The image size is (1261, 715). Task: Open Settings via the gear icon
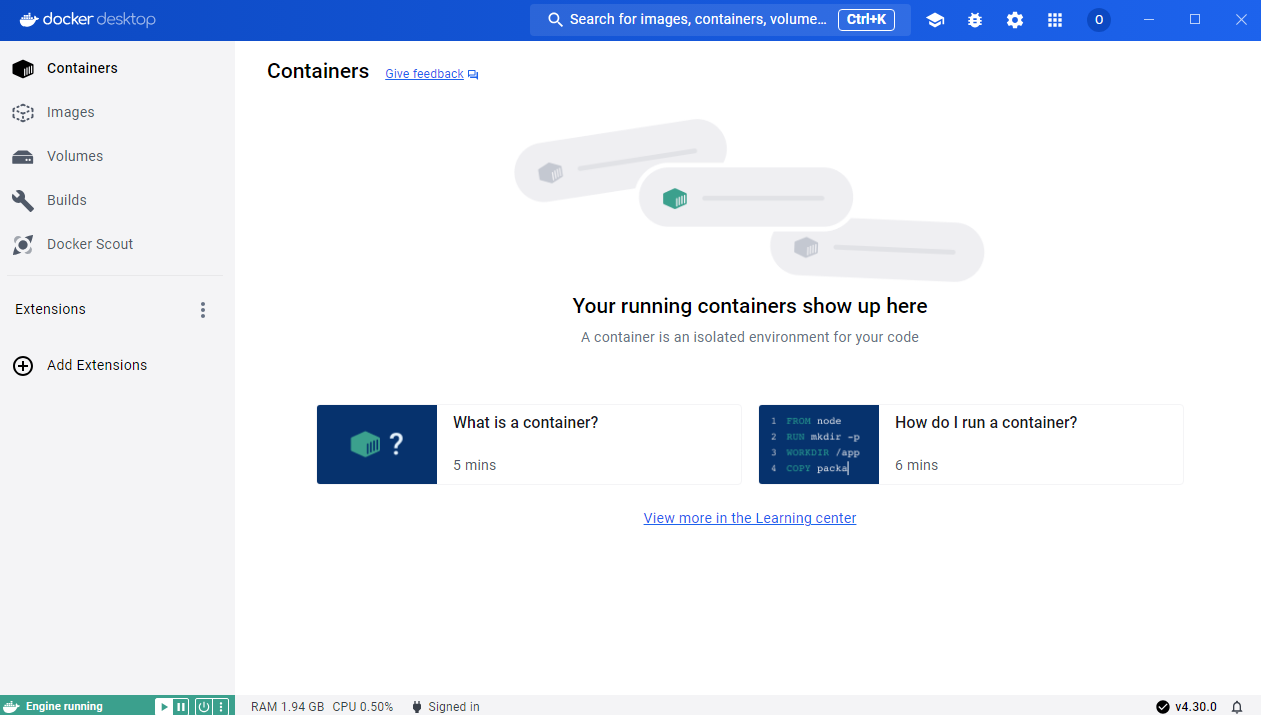click(x=1015, y=20)
